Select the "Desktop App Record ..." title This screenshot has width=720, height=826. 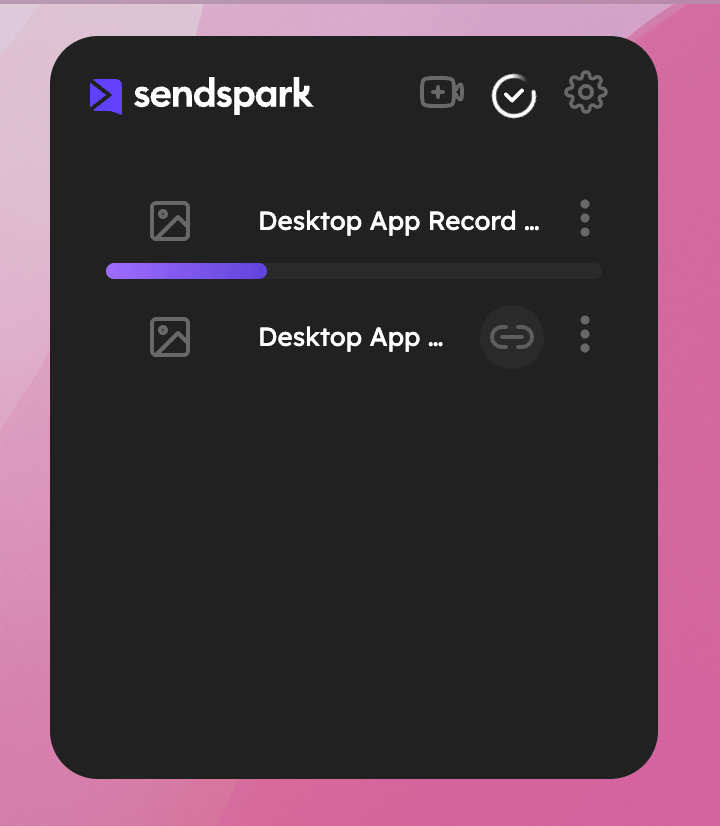(x=399, y=221)
